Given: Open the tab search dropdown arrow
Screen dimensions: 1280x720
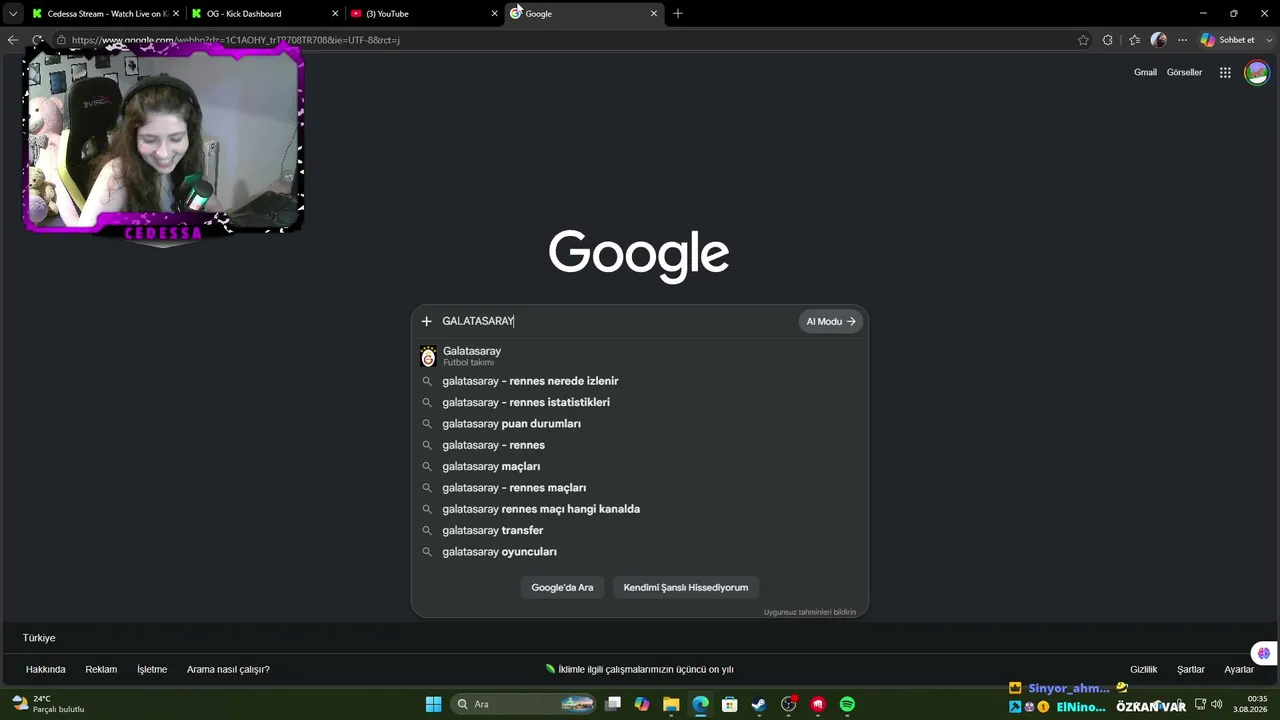Looking at the screenshot, I should [x=13, y=13].
